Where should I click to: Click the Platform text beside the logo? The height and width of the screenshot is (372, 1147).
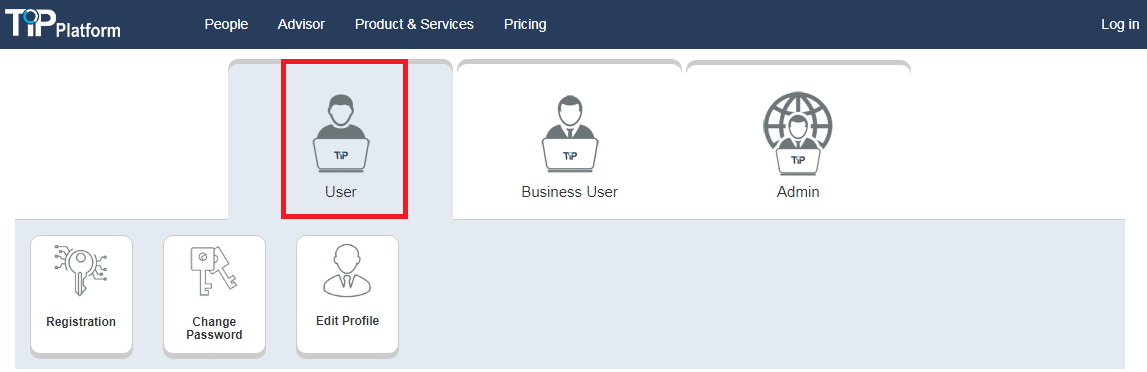tap(89, 31)
